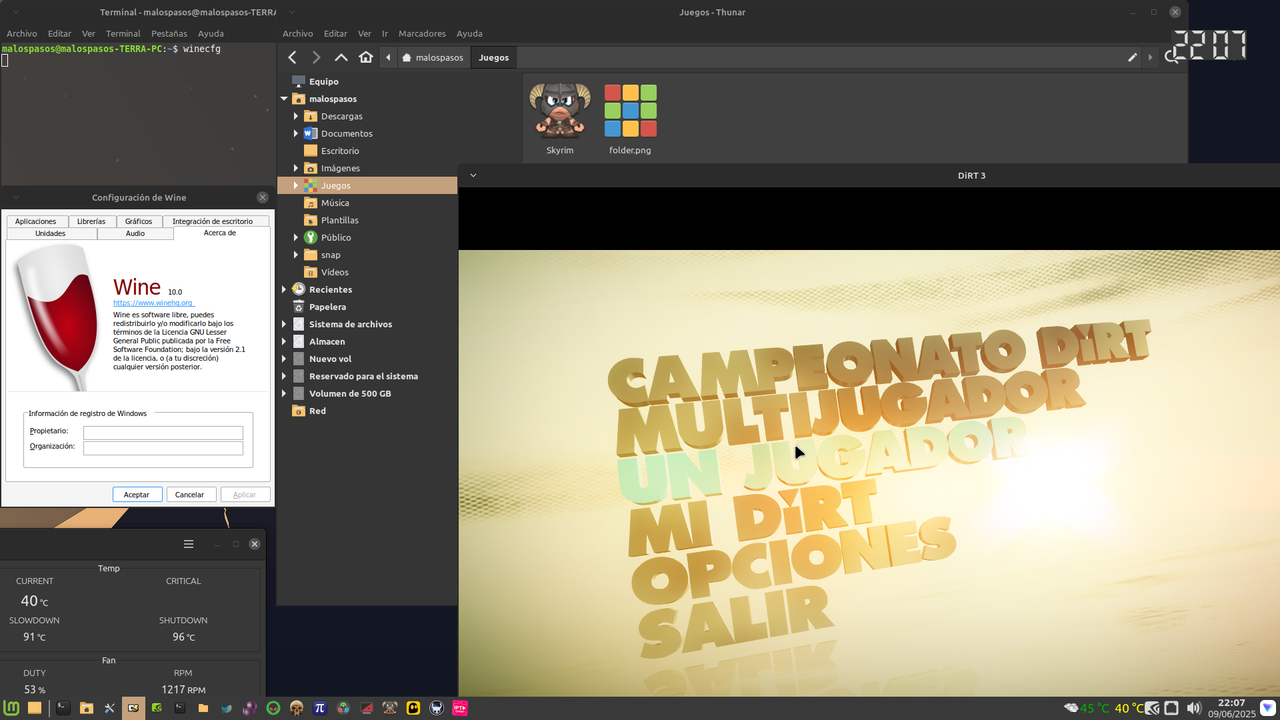The image size is (1280, 720).
Task: Focus the Propietario input field
Action: (x=163, y=433)
